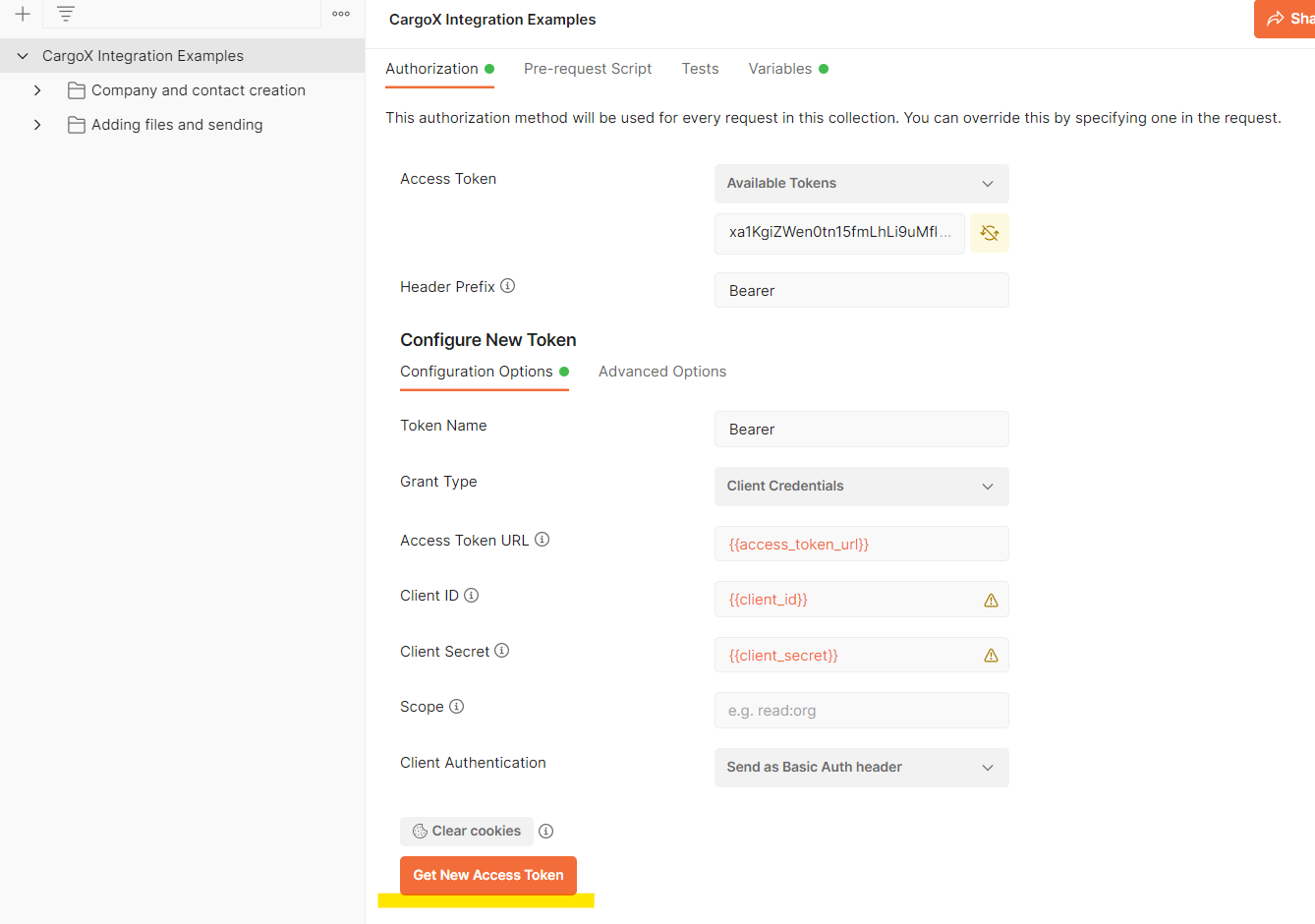Click the Token Name input field
Screen dimensions: 1315x924
pyautogui.click(x=862, y=430)
